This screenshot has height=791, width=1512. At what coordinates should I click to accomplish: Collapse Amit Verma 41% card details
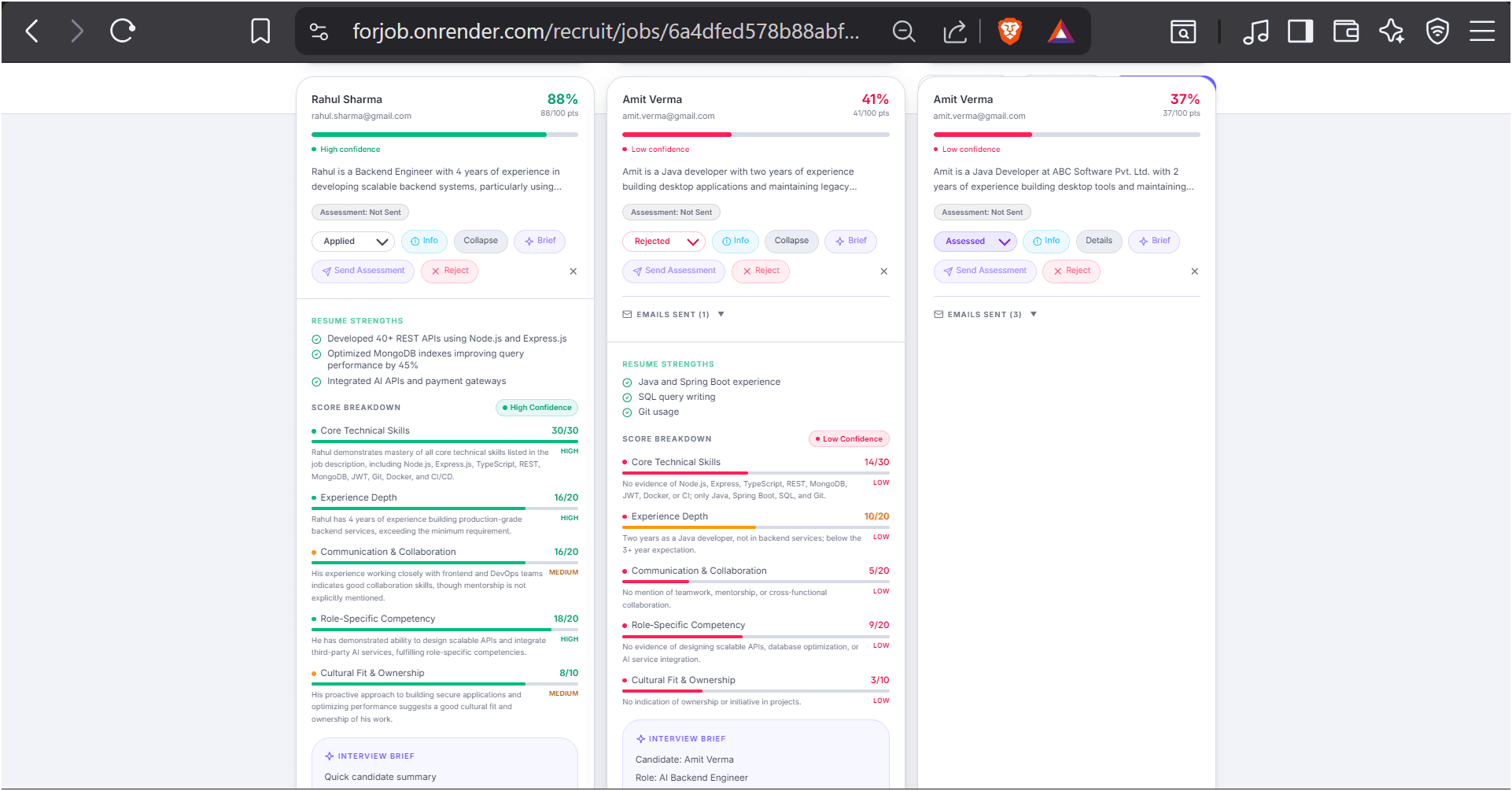click(791, 241)
